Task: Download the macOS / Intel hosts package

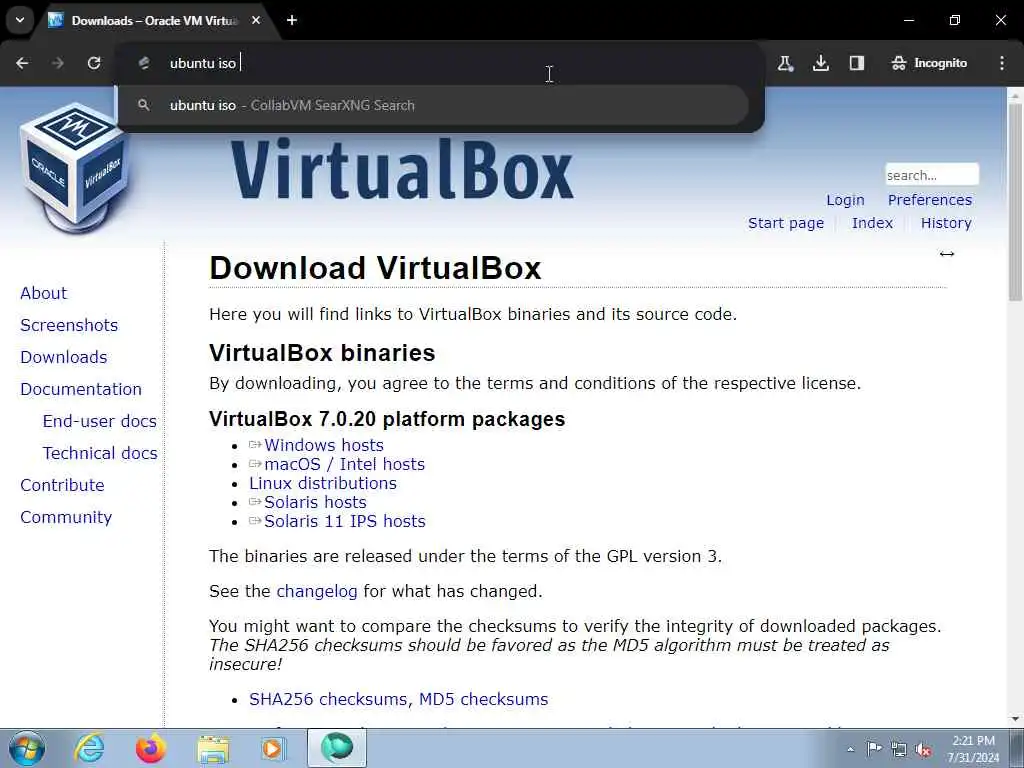Action: pyautogui.click(x=344, y=464)
